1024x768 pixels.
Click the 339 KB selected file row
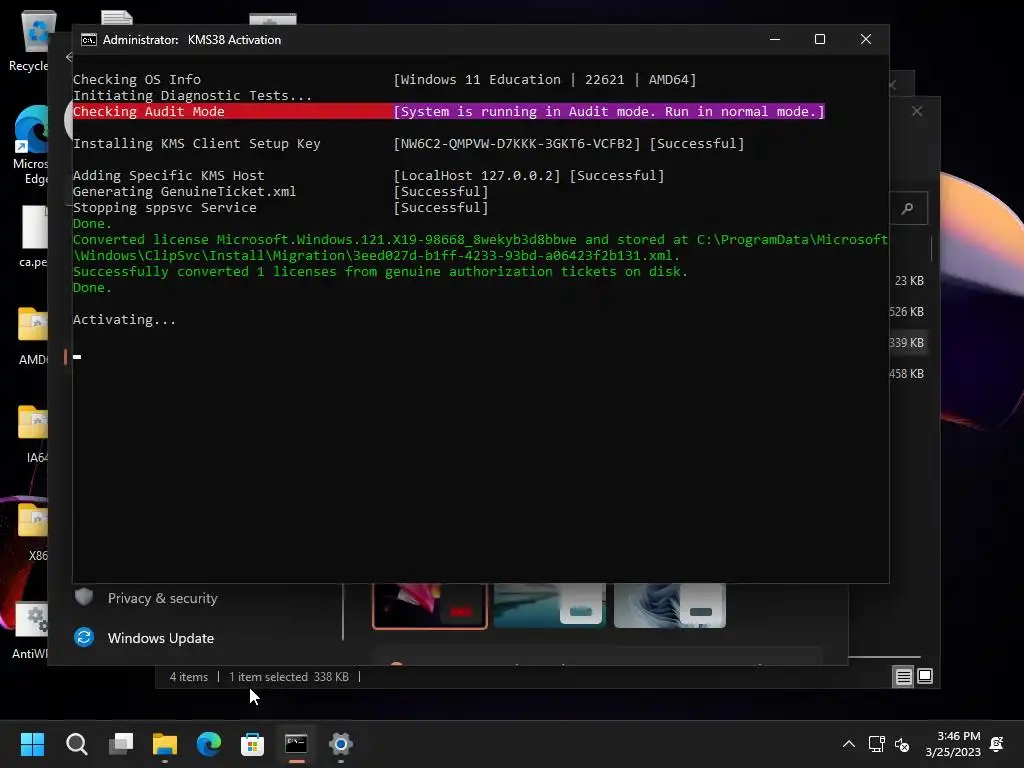click(x=906, y=342)
